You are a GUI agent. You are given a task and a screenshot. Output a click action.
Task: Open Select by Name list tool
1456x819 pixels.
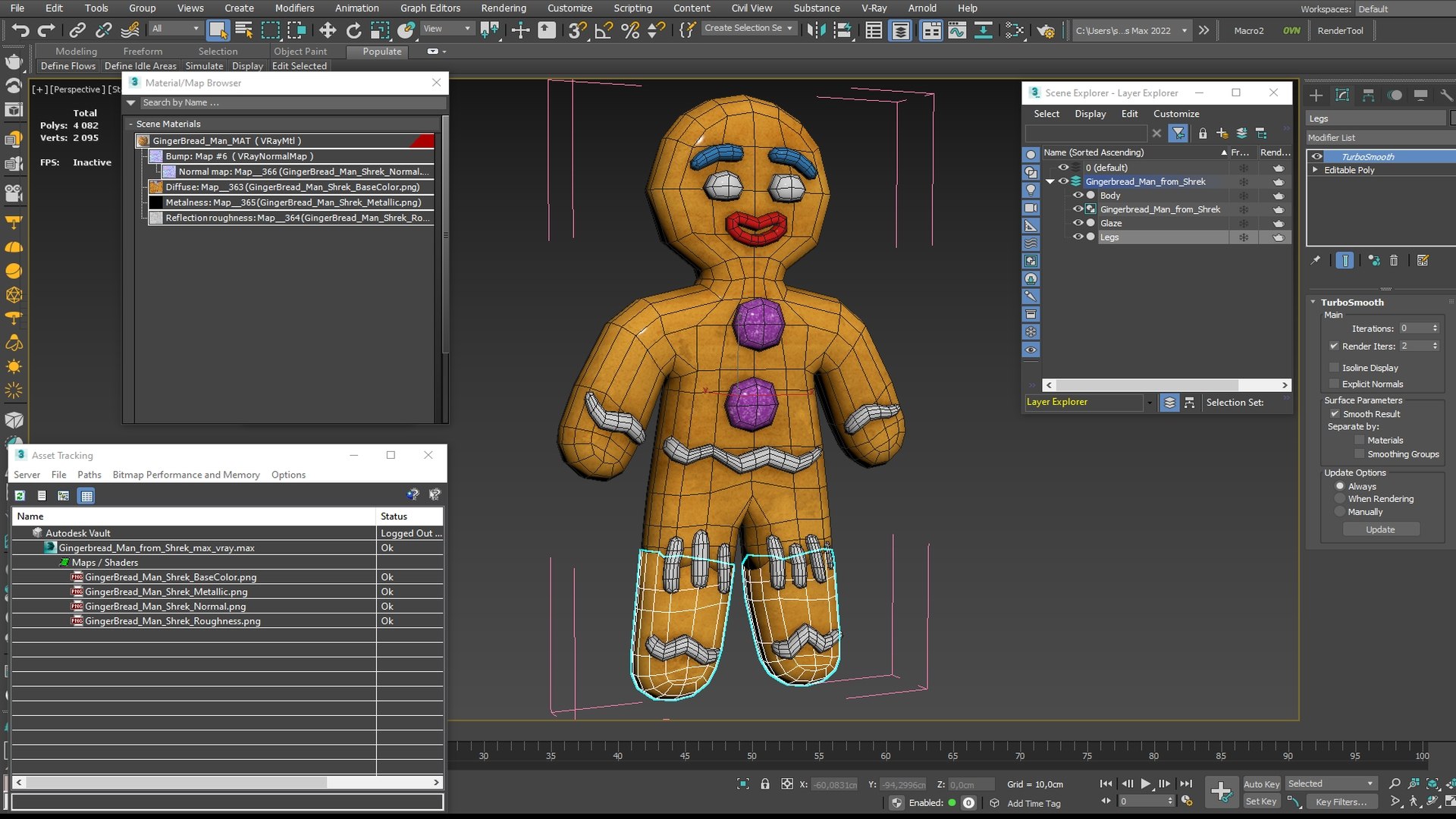[243, 30]
